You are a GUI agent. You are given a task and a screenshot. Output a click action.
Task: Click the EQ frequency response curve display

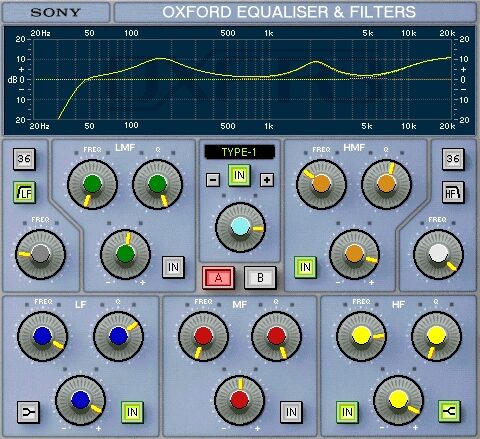239,80
